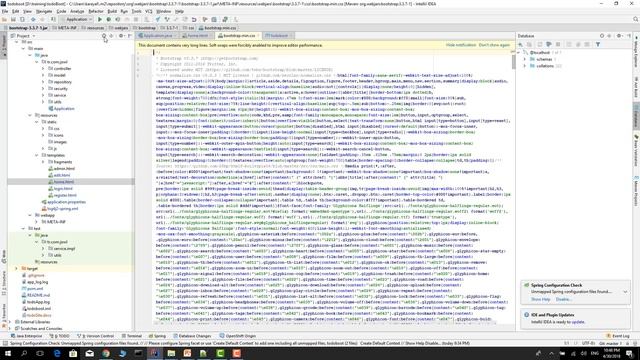Viewport: 640px width, 360px height.
Task: Open the Event Log tool window
Action: (x=618, y=336)
